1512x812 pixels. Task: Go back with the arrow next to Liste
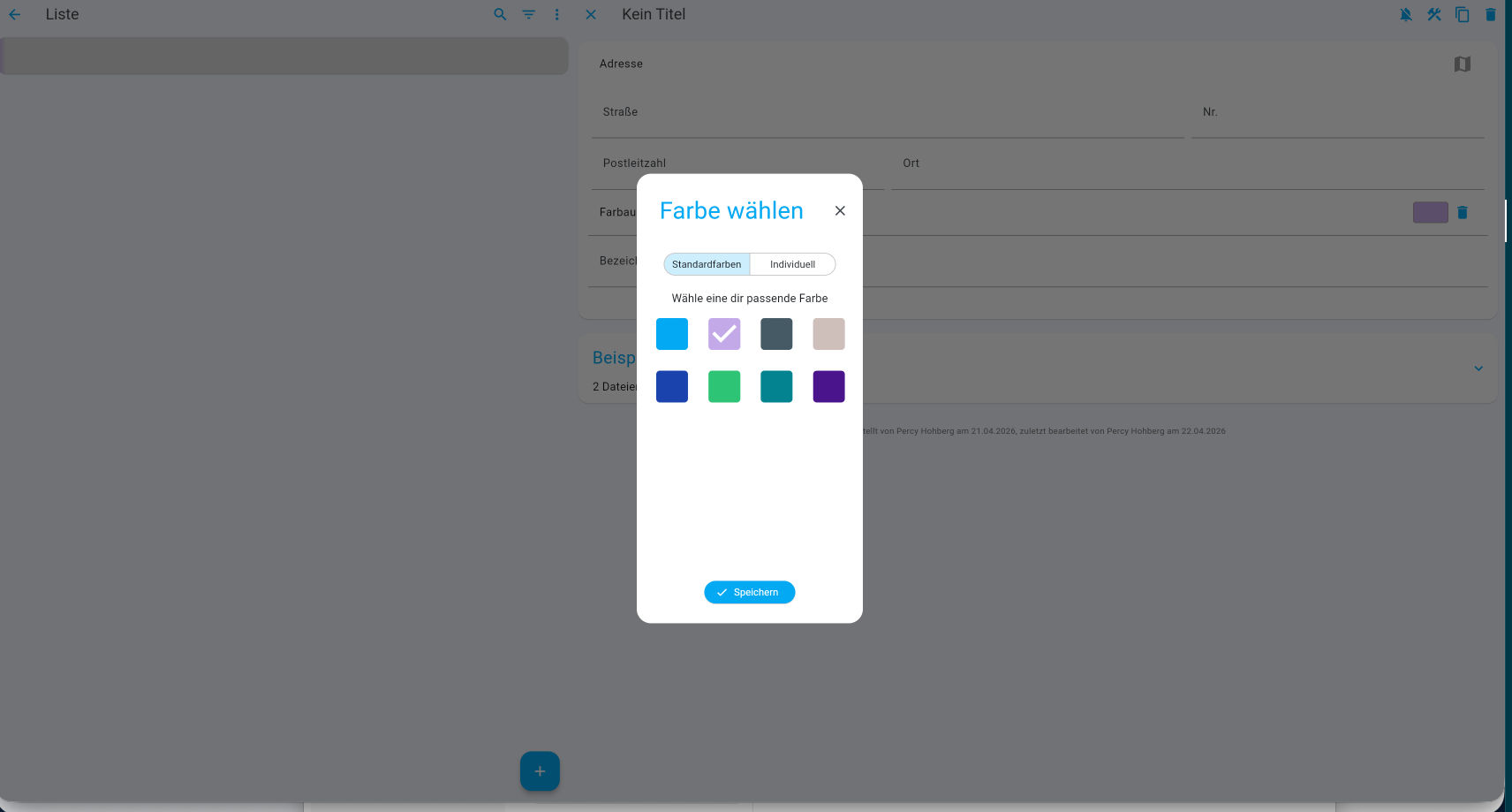14,14
